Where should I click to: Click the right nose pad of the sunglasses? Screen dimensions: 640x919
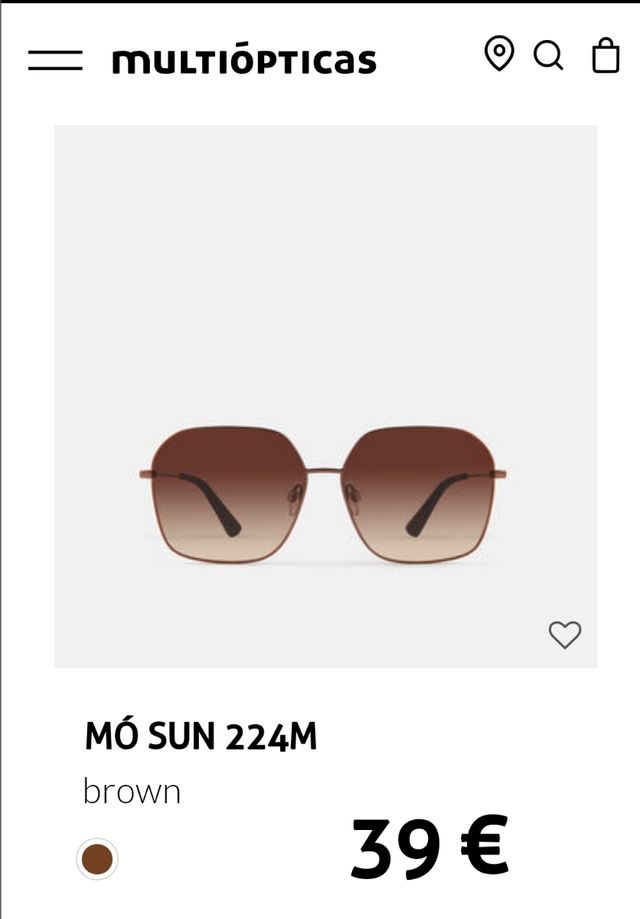352,498
